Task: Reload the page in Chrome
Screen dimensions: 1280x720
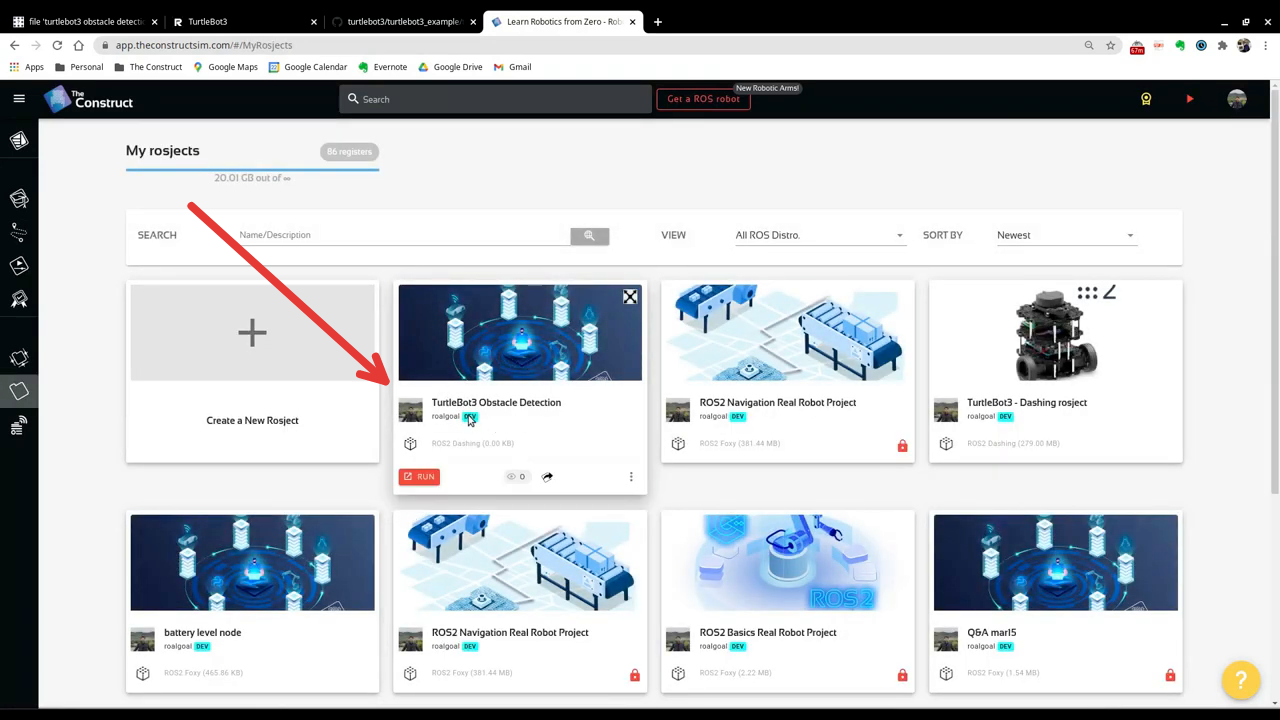Action: pos(57,45)
